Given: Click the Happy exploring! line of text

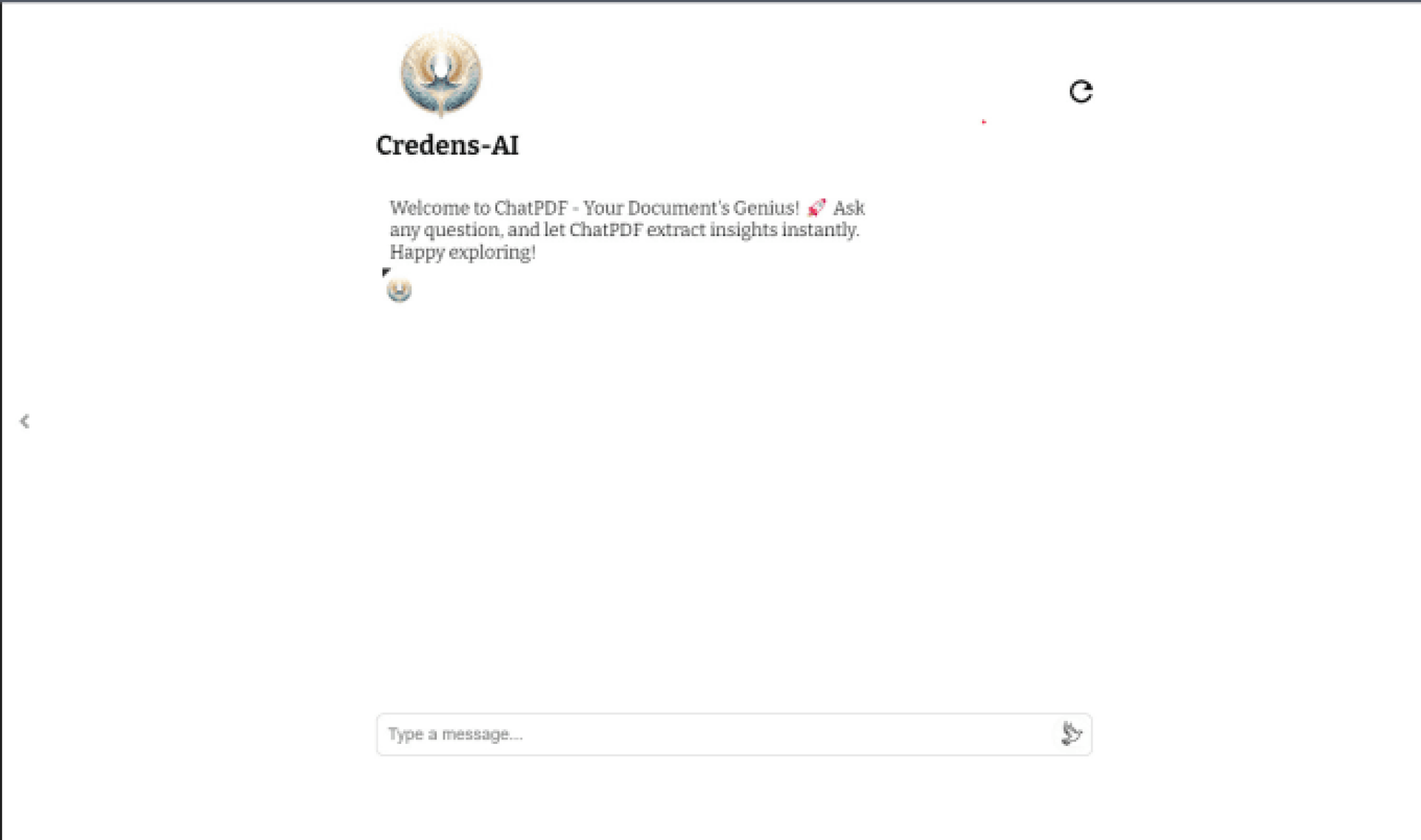Looking at the screenshot, I should pyautogui.click(x=463, y=252).
